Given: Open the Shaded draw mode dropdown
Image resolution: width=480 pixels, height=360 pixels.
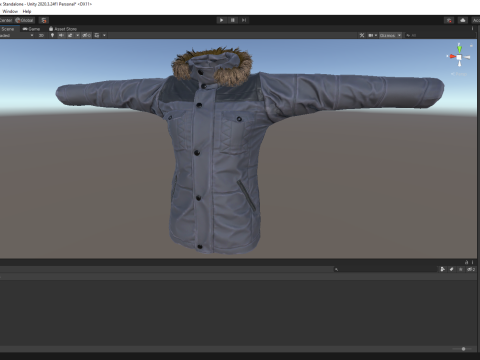Looking at the screenshot, I should coord(17,35).
